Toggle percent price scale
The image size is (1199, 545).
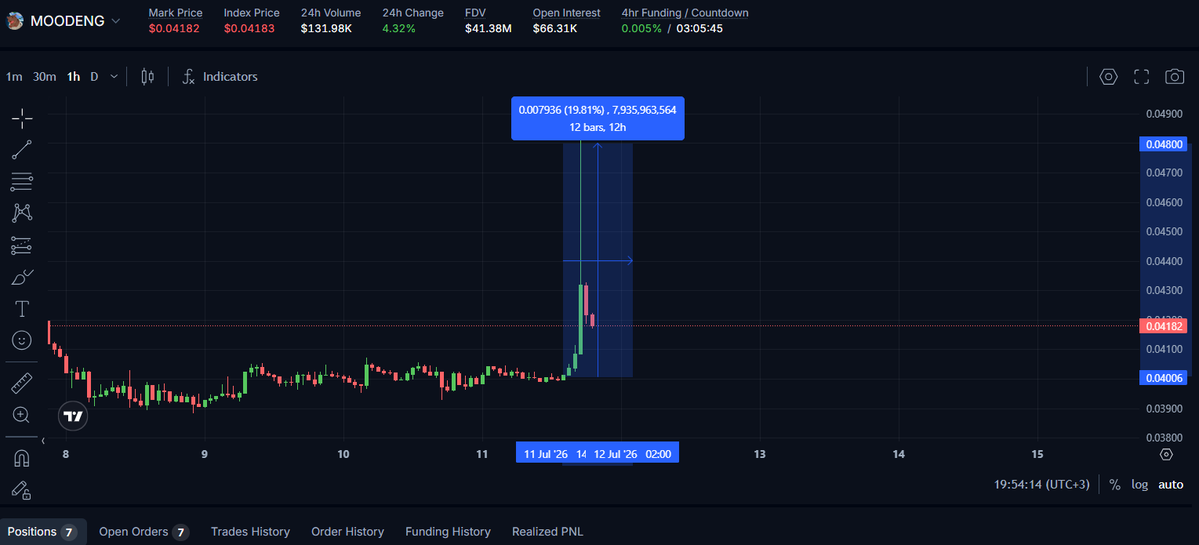pyautogui.click(x=1115, y=485)
